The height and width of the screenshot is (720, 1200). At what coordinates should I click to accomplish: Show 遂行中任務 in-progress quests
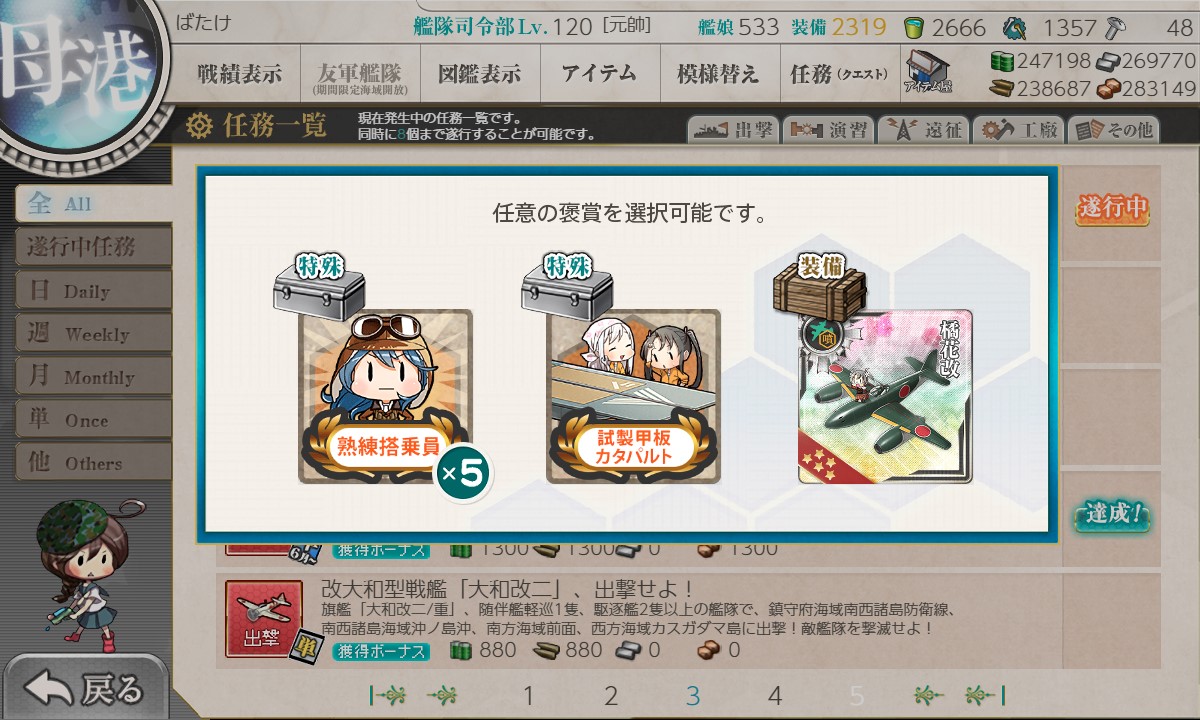(x=93, y=247)
